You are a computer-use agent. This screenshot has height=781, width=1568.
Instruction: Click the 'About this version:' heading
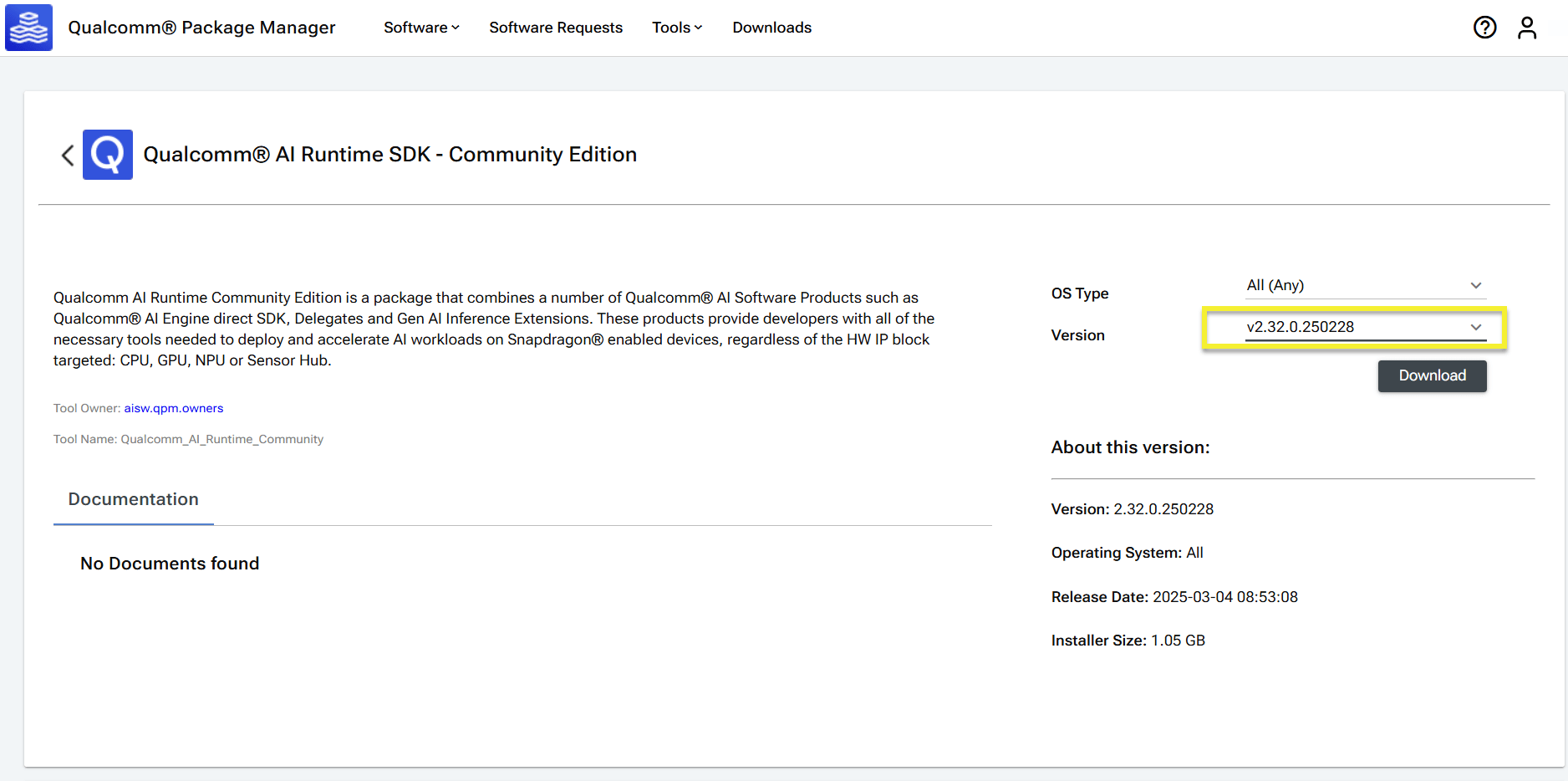(1130, 447)
